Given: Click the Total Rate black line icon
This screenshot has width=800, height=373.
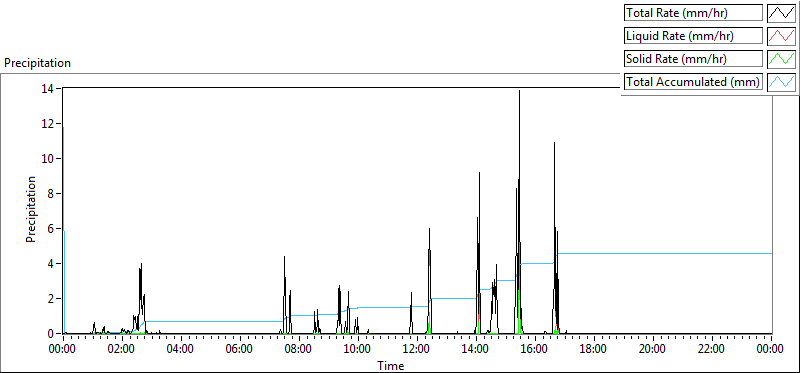Looking at the screenshot, I should (782, 13).
